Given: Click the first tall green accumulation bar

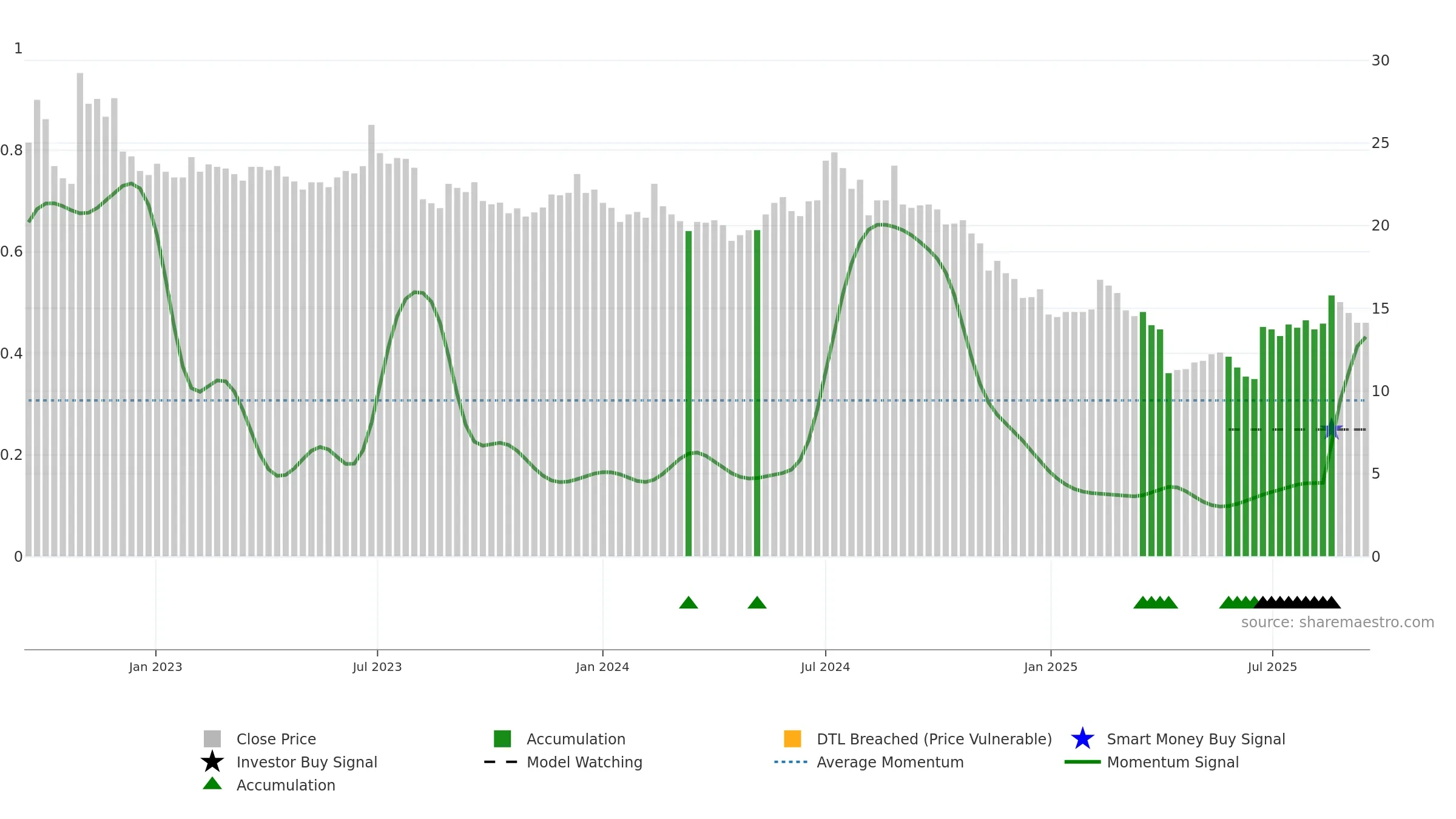Looking at the screenshot, I should pos(689,394).
